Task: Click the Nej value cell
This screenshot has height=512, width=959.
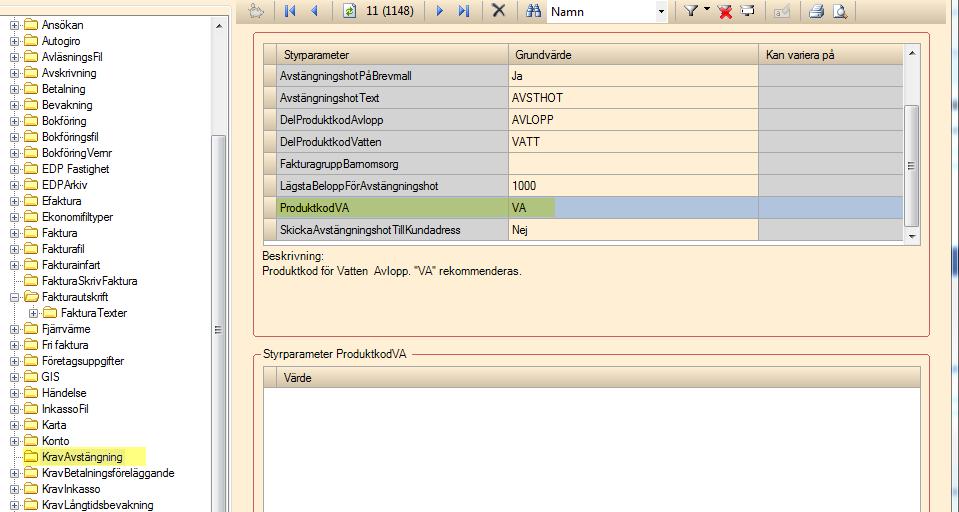Action: [633, 230]
